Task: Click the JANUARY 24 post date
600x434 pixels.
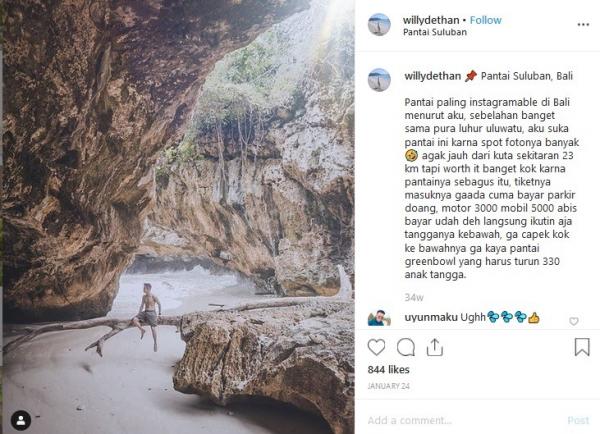Action: (x=389, y=385)
